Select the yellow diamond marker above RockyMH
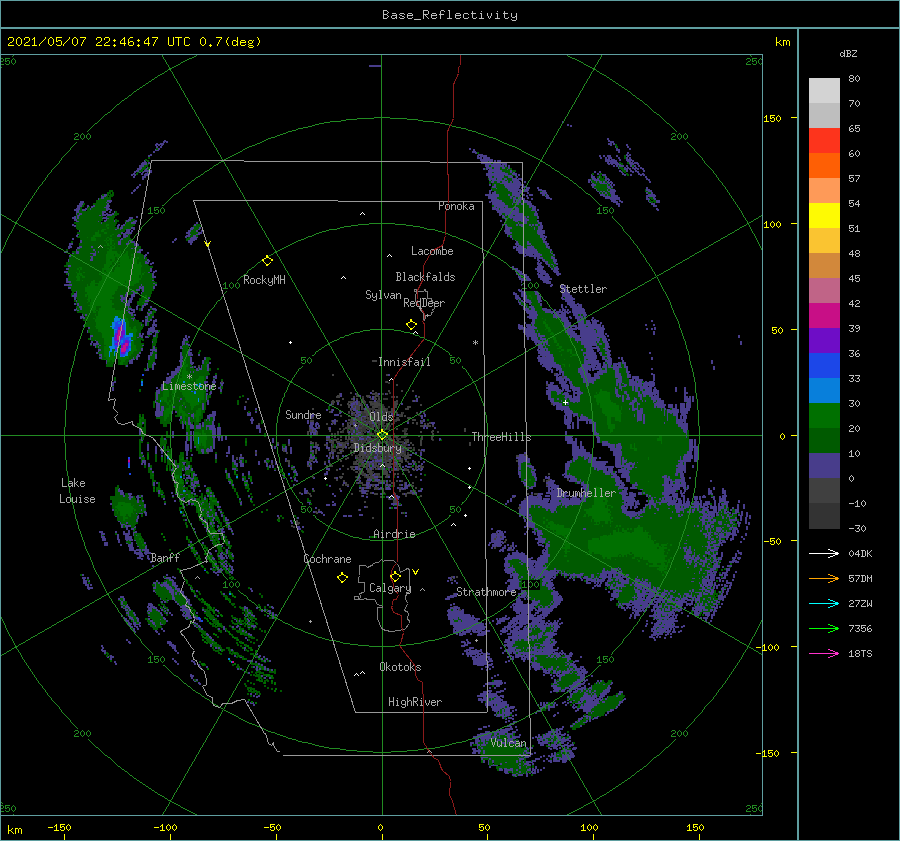The width and height of the screenshot is (900, 841). 267,261
